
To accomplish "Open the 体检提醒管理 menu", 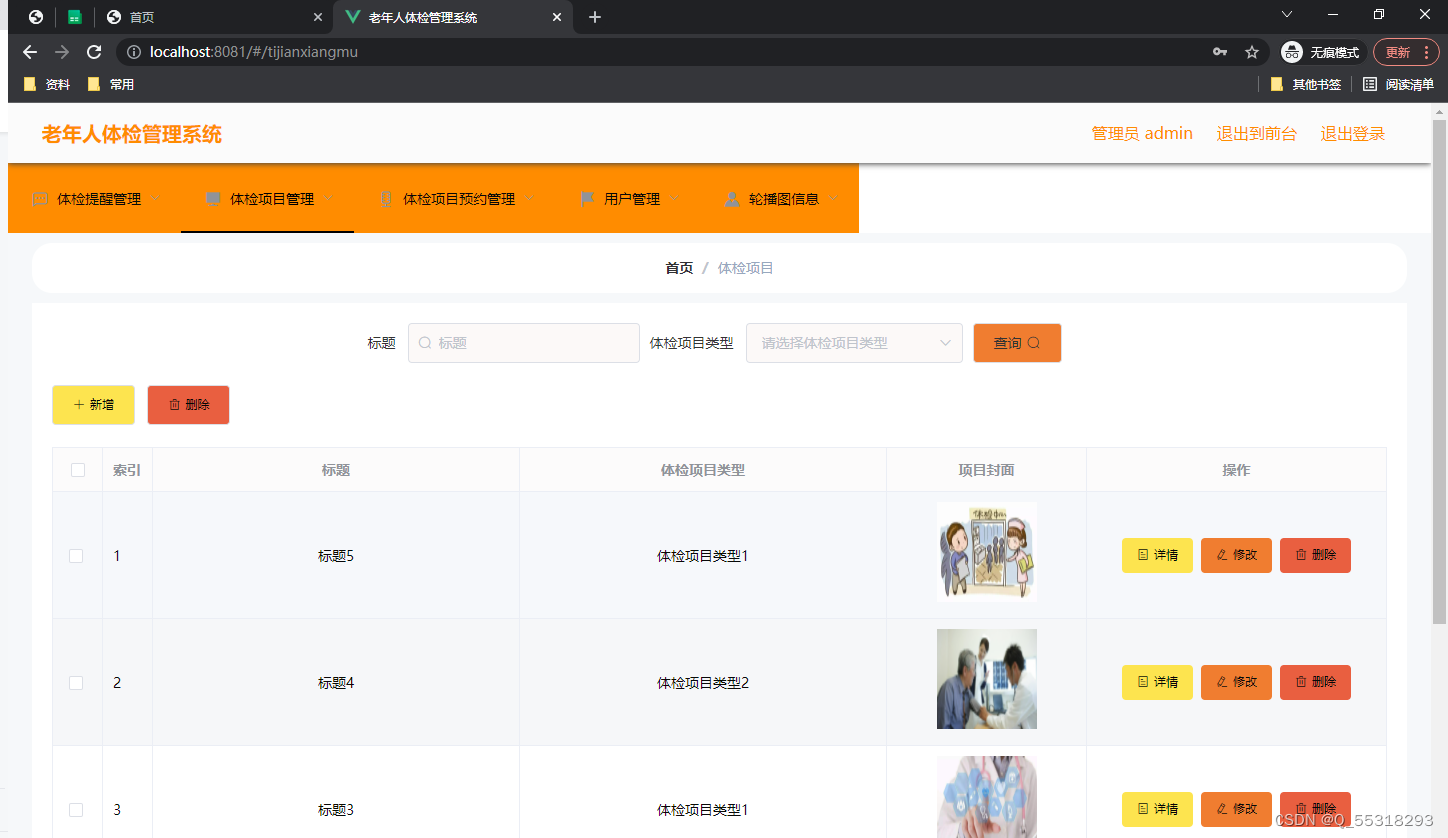I will pyautogui.click(x=95, y=199).
